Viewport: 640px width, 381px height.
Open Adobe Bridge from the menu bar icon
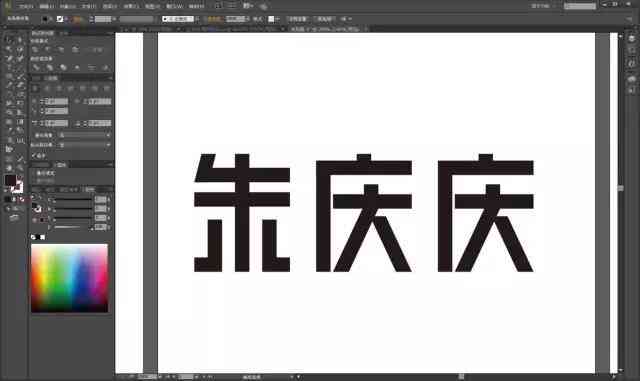click(219, 6)
